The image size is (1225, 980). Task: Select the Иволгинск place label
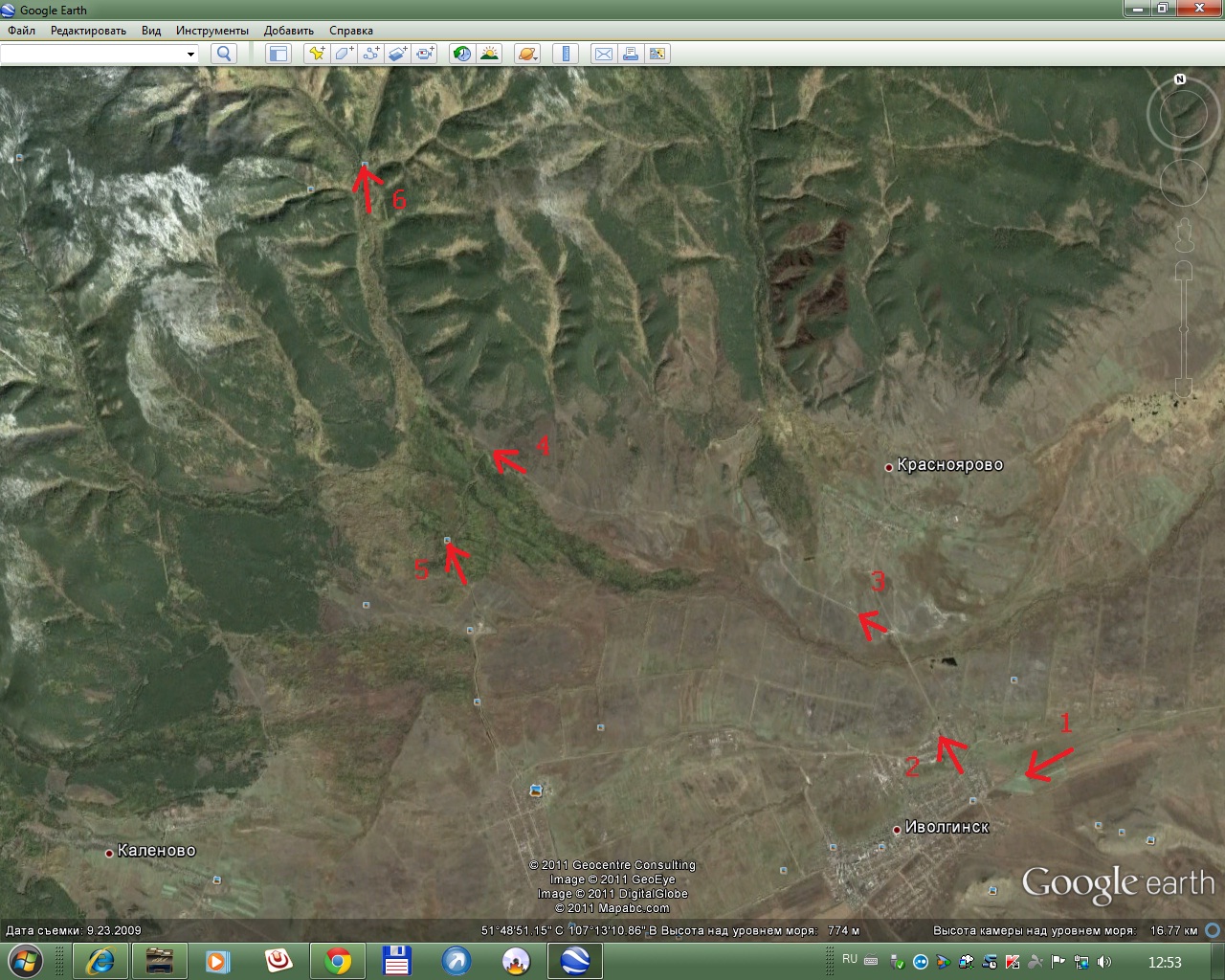coord(947,827)
